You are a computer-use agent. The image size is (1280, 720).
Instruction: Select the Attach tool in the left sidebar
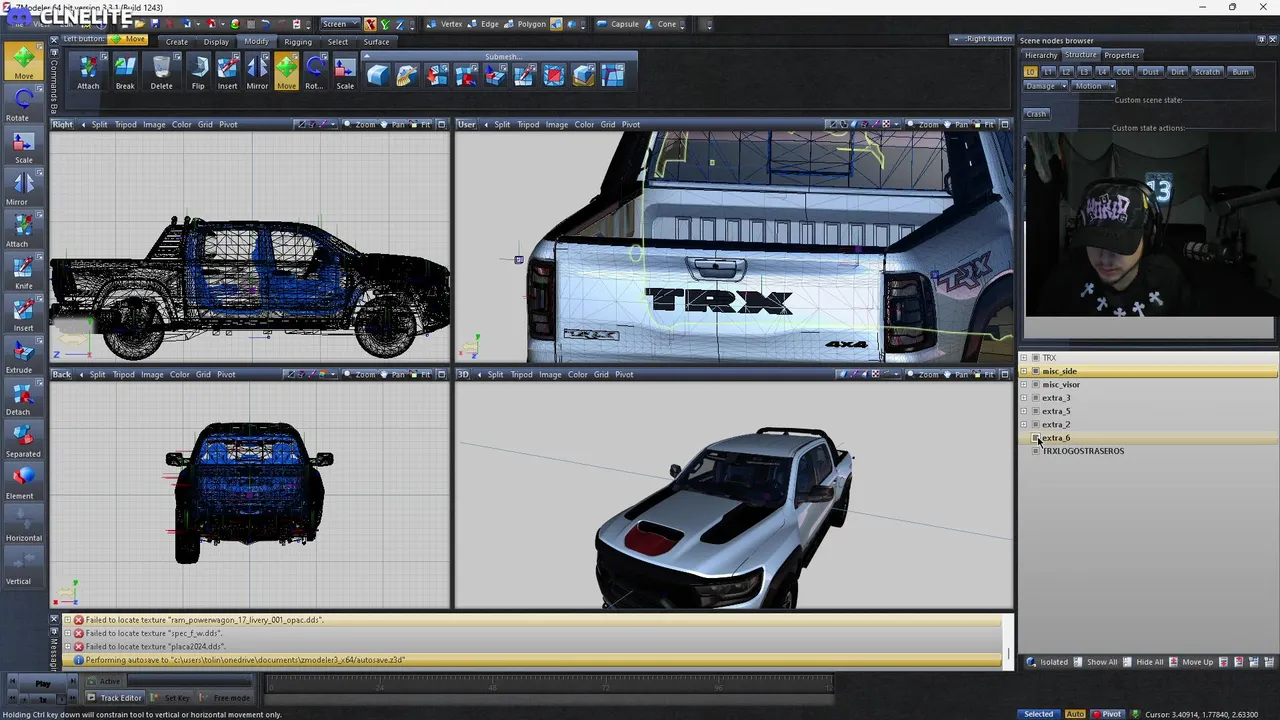(23, 231)
